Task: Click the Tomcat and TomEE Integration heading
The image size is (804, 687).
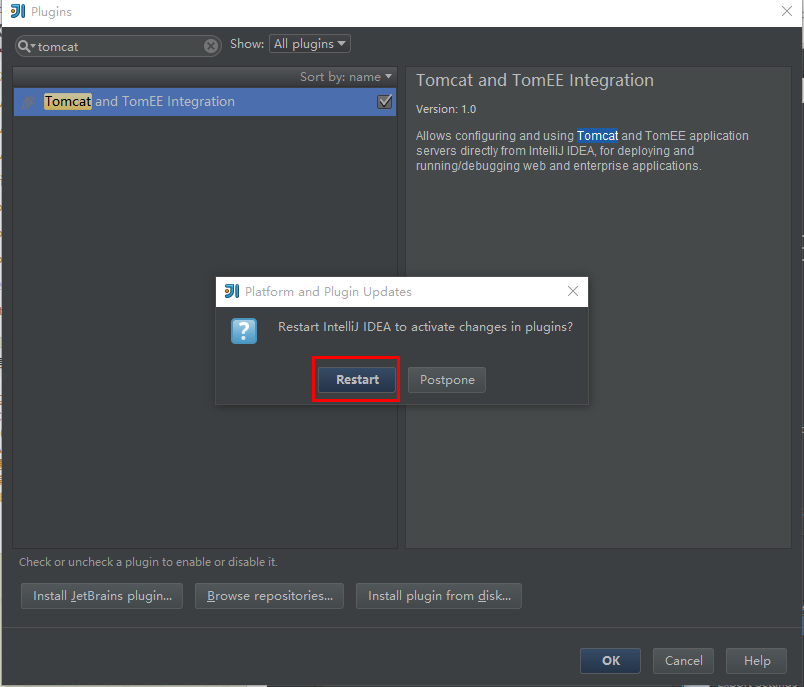Action: (x=535, y=80)
